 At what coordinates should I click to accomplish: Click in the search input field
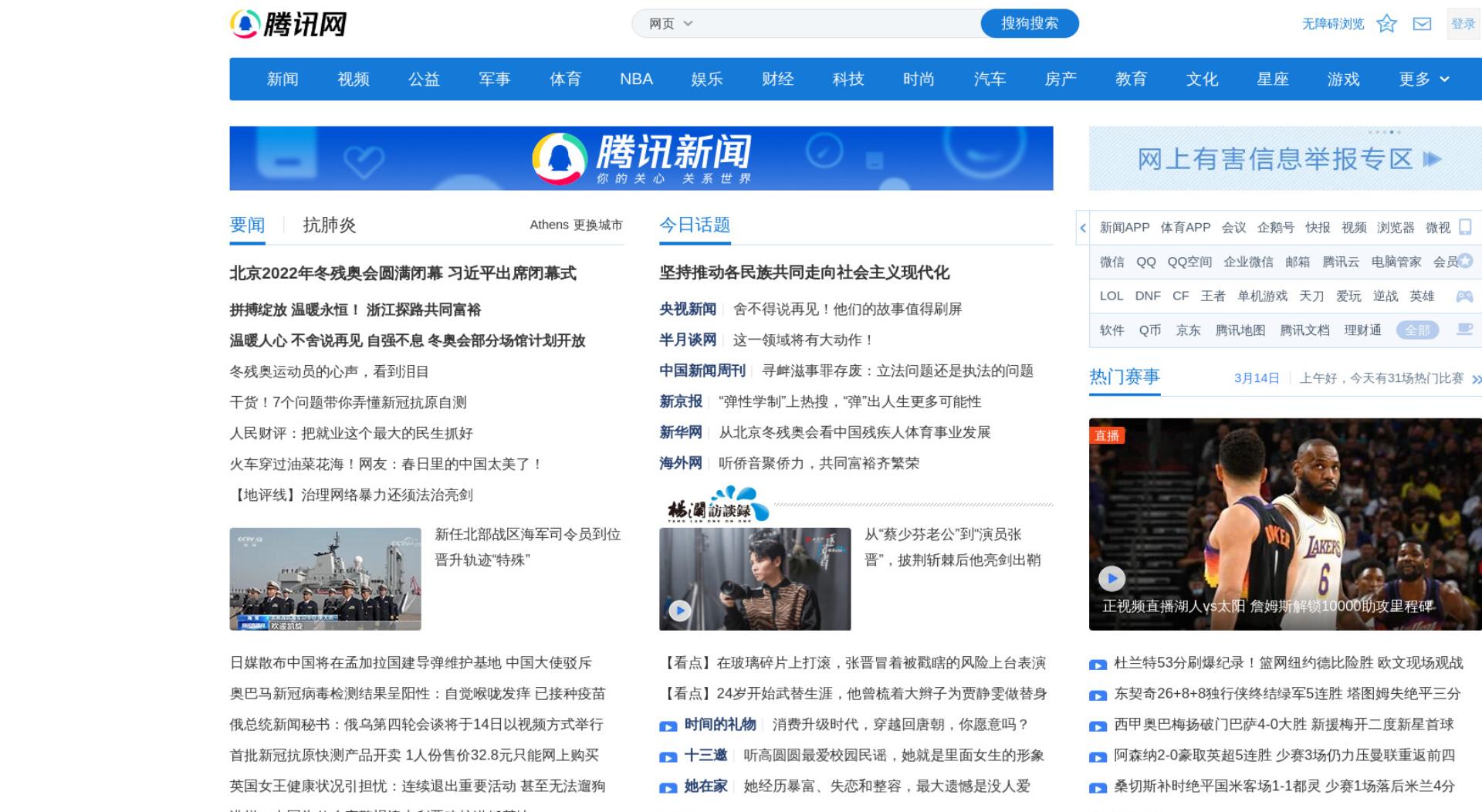[837, 24]
